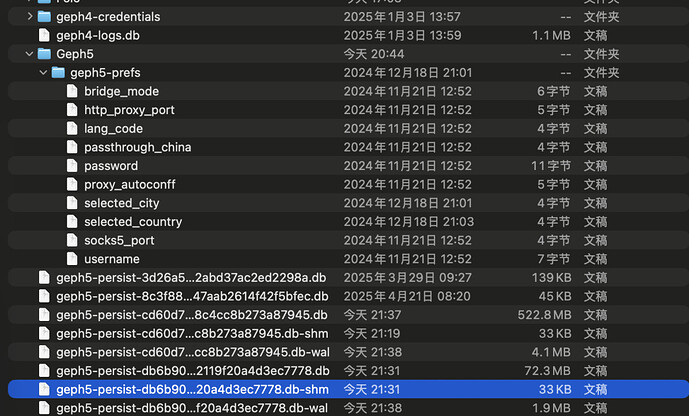This screenshot has width=689, height=416.
Task: Collapse the geph5-prefs folder
Action: (x=43, y=73)
